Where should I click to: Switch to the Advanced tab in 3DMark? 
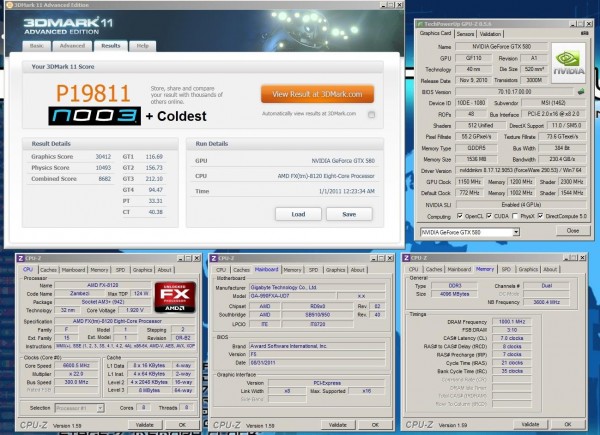[x=72, y=46]
